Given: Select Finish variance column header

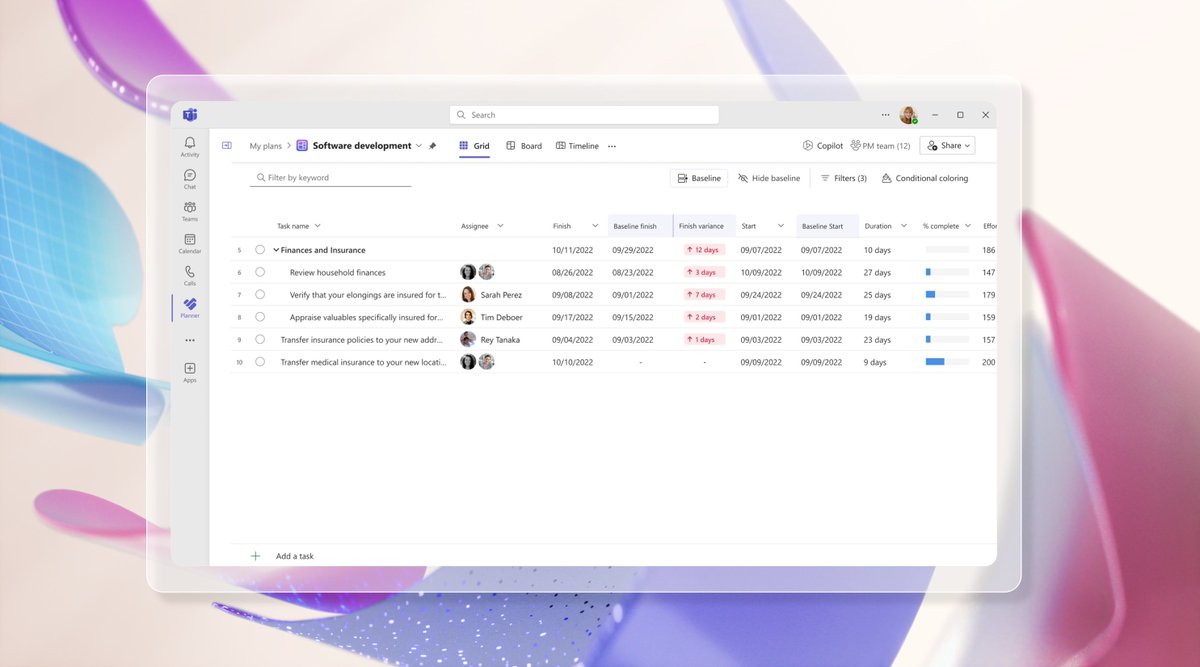Looking at the screenshot, I should [705, 226].
